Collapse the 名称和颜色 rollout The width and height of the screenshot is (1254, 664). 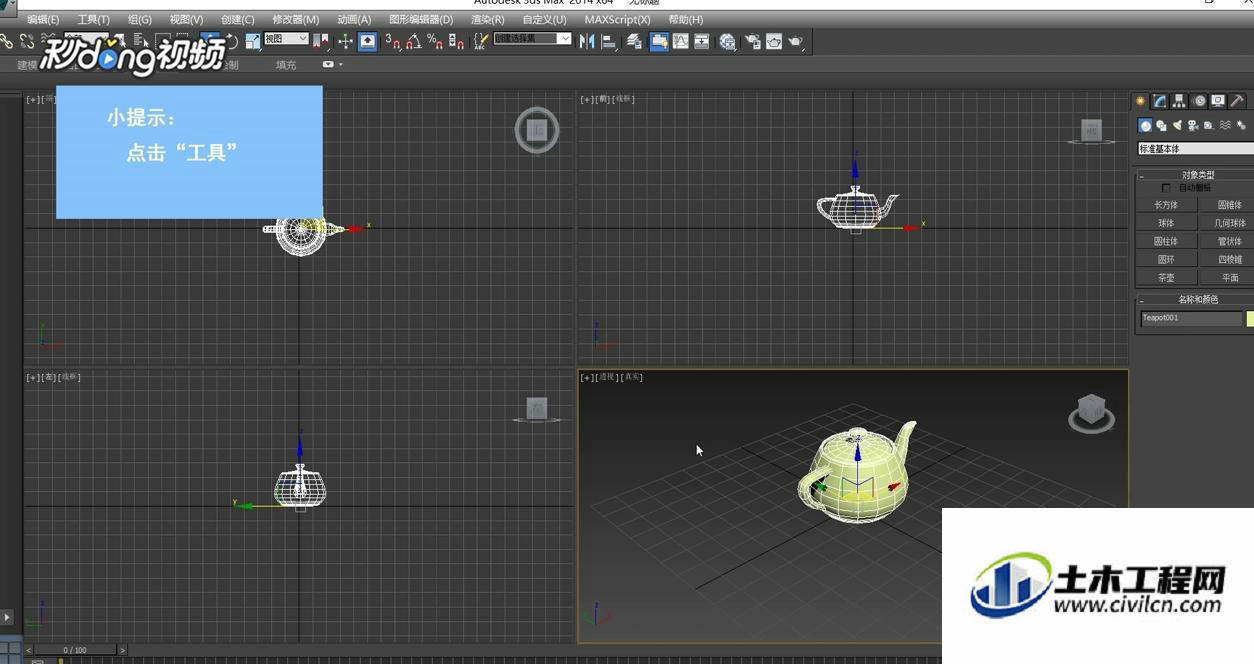click(1197, 299)
